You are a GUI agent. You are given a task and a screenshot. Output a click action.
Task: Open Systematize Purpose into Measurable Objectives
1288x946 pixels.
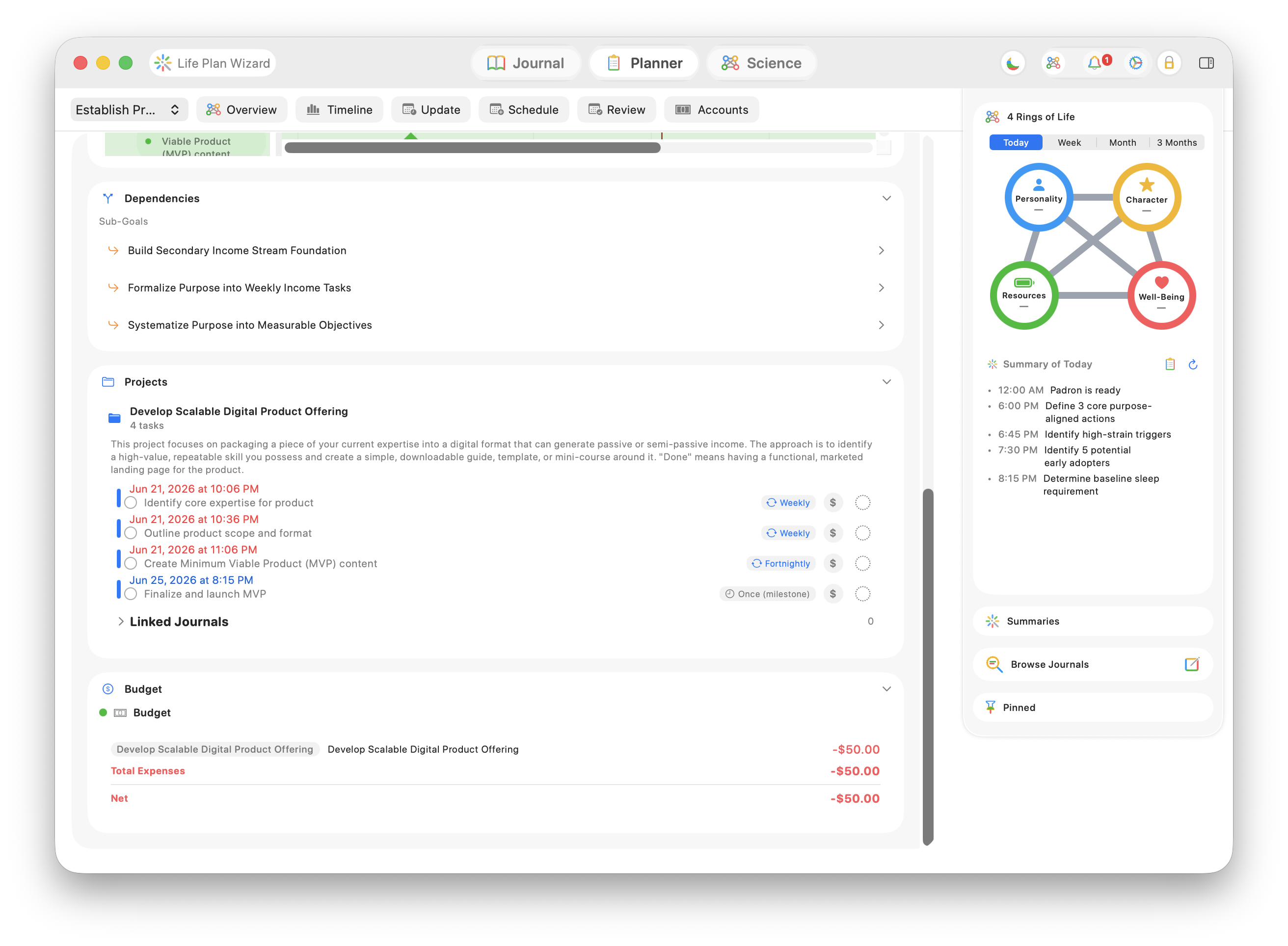pos(495,325)
